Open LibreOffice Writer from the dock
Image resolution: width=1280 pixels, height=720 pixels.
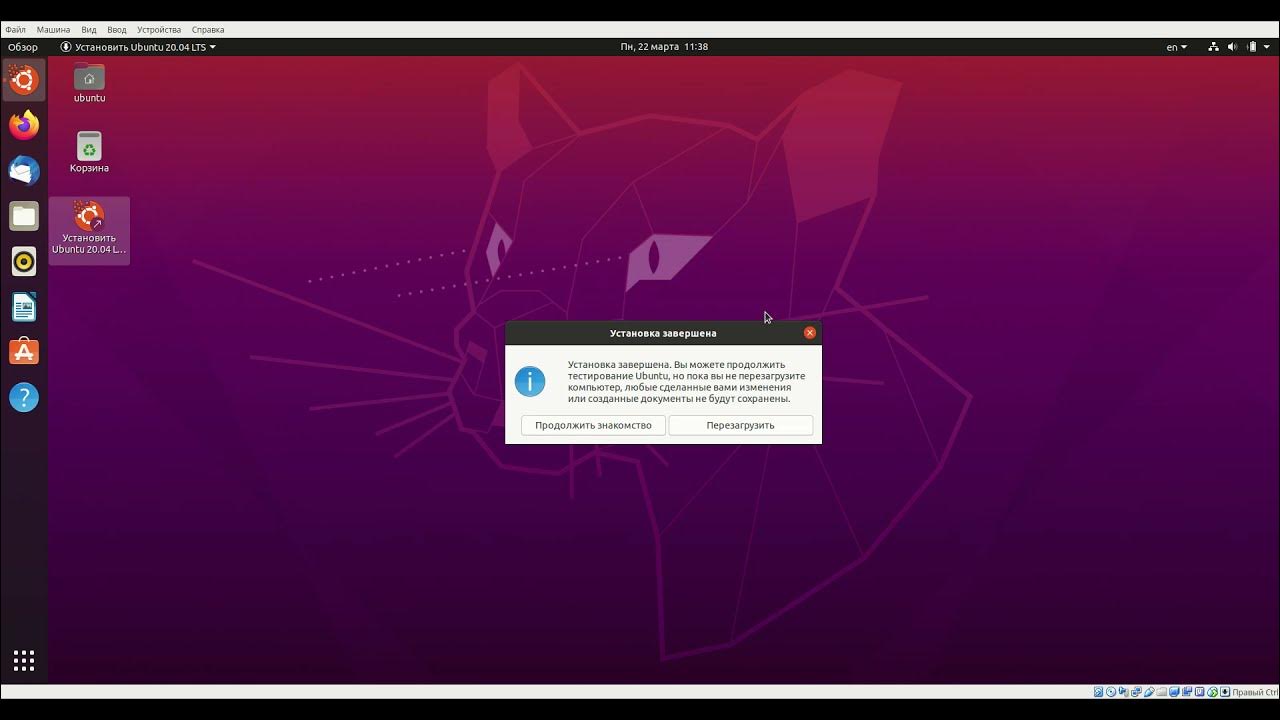click(24, 307)
